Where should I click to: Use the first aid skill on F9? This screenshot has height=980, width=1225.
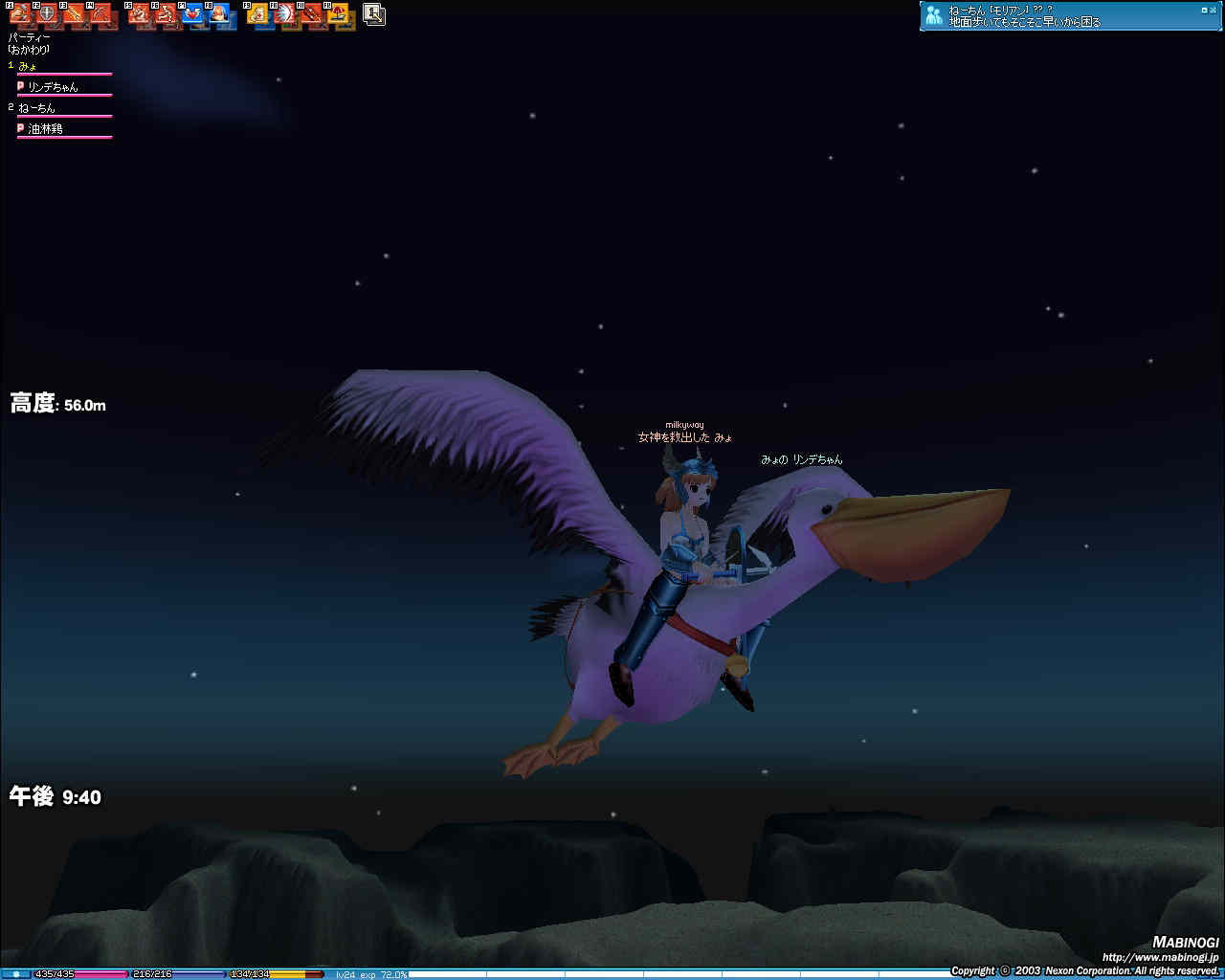point(257,15)
